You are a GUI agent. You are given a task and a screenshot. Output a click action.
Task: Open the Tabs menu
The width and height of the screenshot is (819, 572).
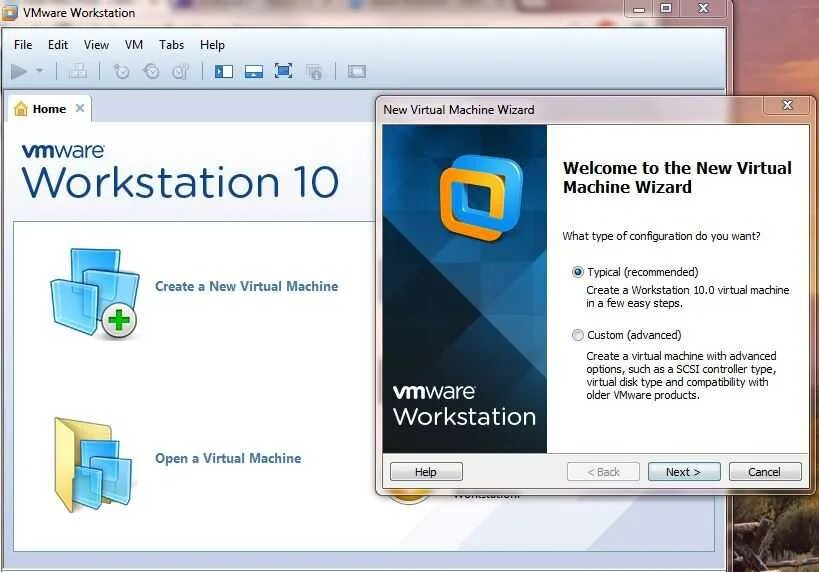click(x=171, y=45)
